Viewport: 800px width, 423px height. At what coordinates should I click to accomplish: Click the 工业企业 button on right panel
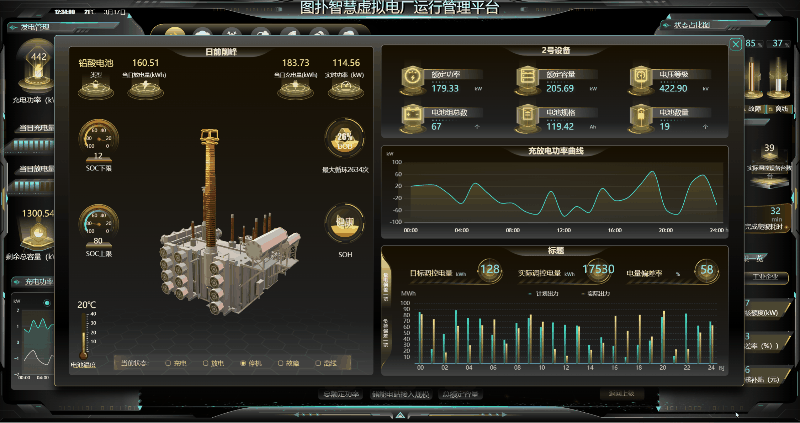click(x=765, y=278)
